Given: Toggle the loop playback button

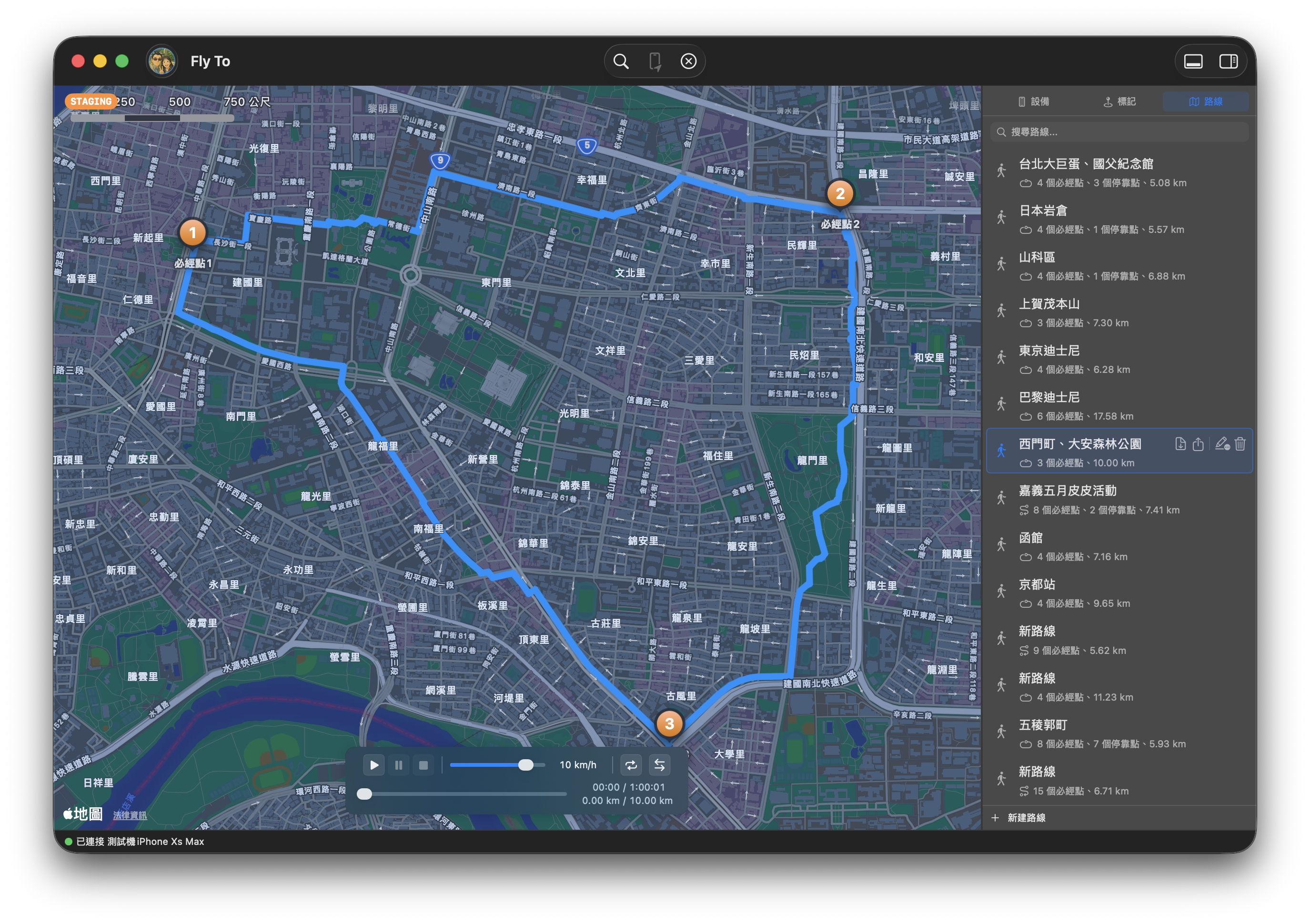Looking at the screenshot, I should point(631,765).
